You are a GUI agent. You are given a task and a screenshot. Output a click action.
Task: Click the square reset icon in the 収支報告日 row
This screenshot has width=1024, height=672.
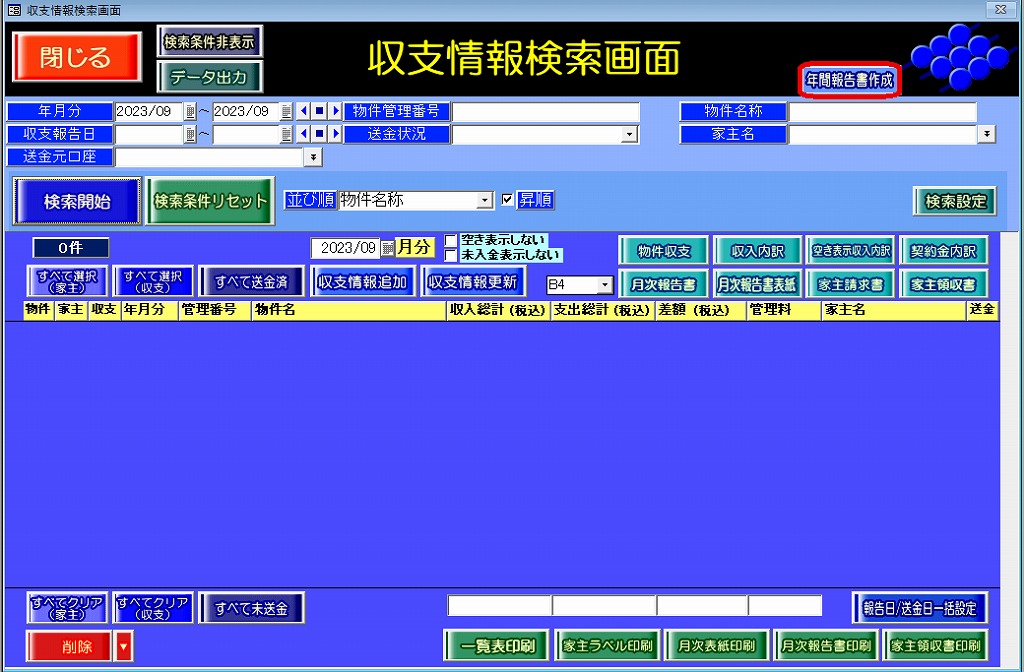point(319,134)
